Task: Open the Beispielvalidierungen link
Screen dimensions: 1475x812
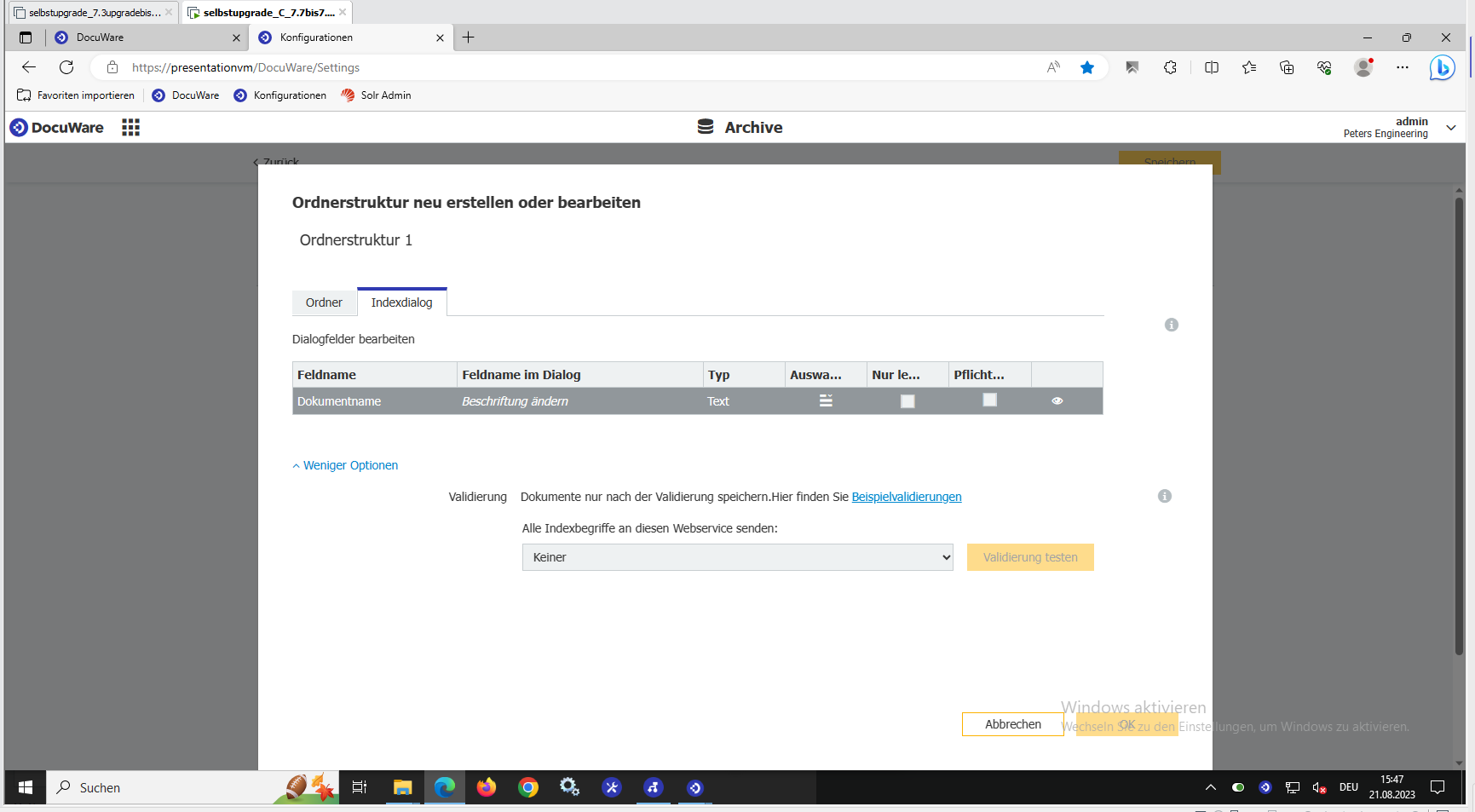Action: (x=906, y=497)
